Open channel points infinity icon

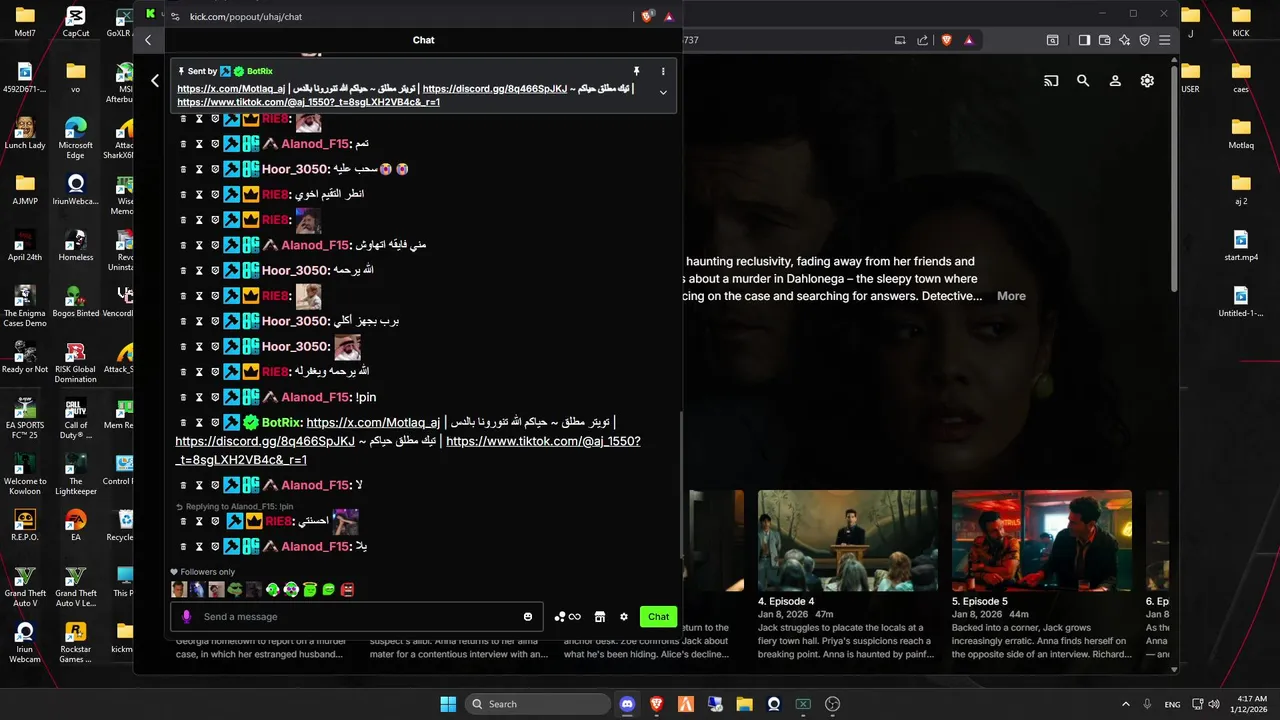tap(575, 617)
